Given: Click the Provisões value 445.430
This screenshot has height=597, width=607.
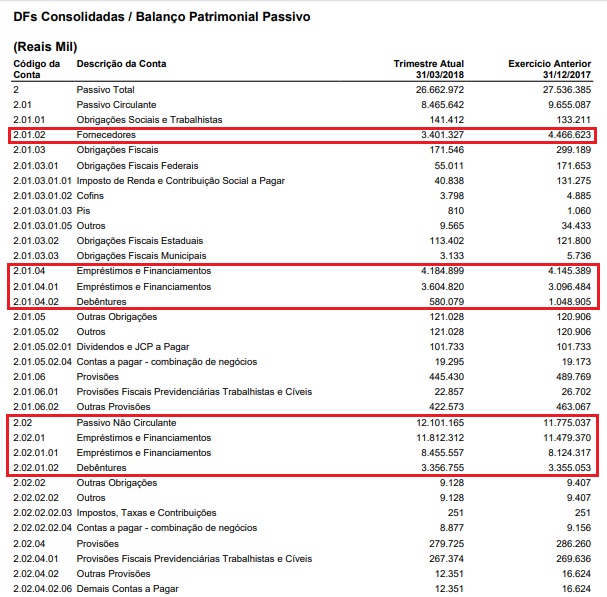Looking at the screenshot, I should [447, 377].
